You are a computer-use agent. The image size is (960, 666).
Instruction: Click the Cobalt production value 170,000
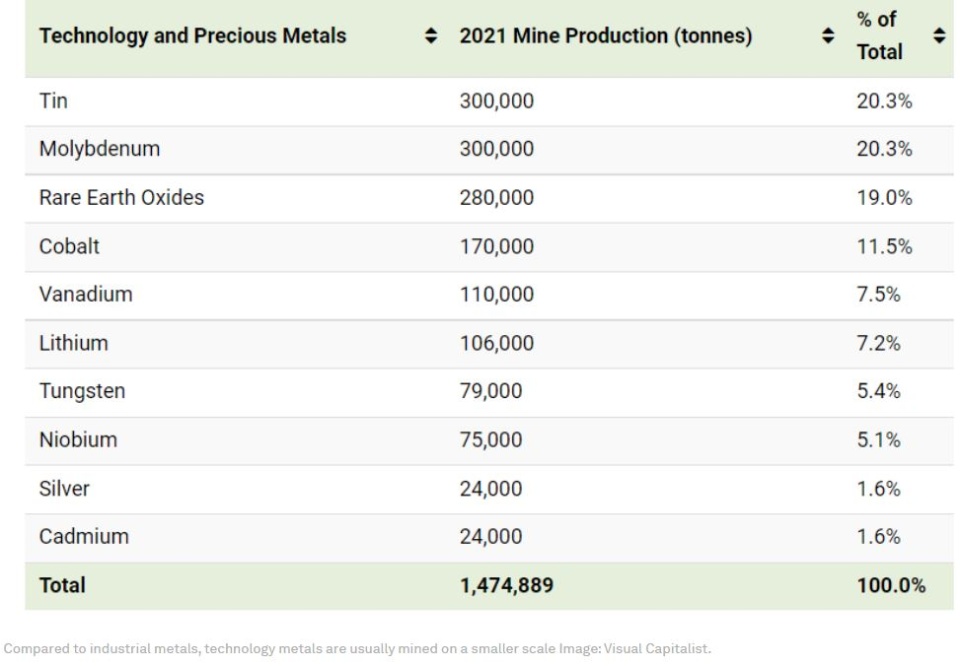click(496, 246)
